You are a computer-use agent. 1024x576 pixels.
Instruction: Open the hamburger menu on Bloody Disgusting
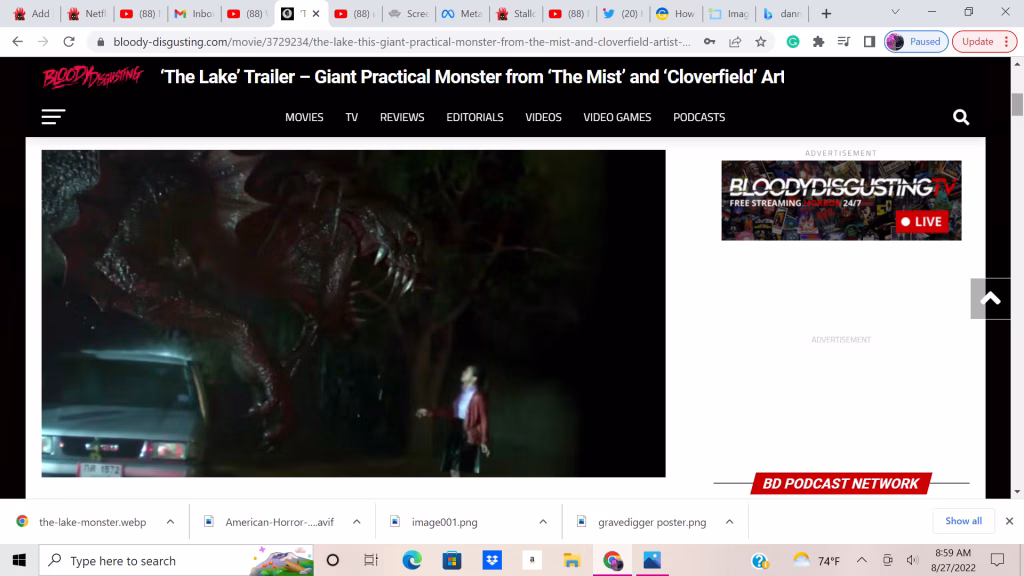[54, 117]
